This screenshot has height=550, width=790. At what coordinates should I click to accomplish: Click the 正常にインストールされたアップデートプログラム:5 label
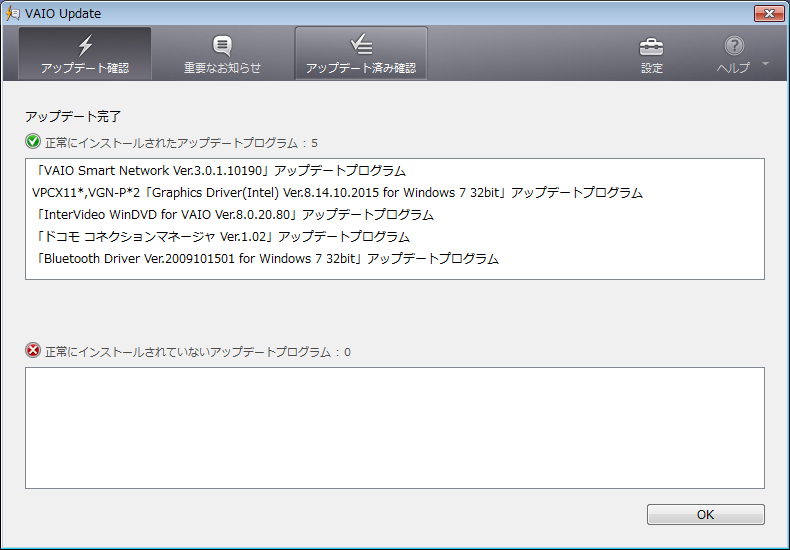[x=181, y=143]
